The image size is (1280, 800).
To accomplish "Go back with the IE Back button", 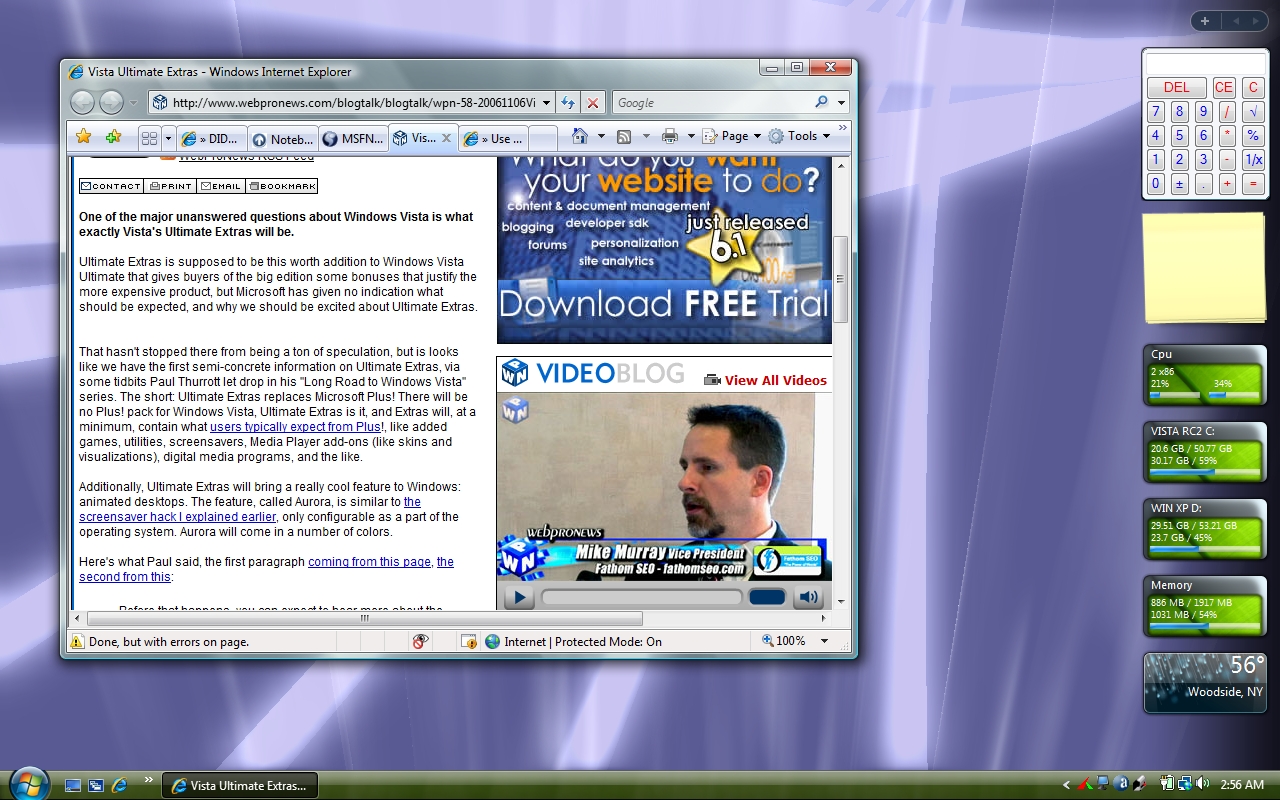I will coord(83,102).
